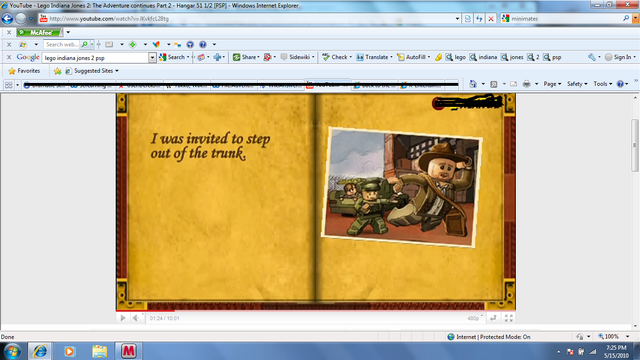The height and width of the screenshot is (360, 640).
Task: Open the search provider dropdown arrow
Action: tap(636, 18)
